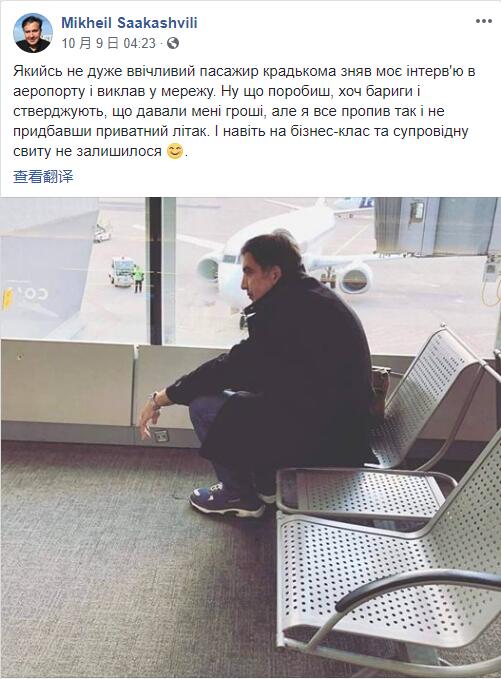Open the attached airport photo

click(250, 437)
